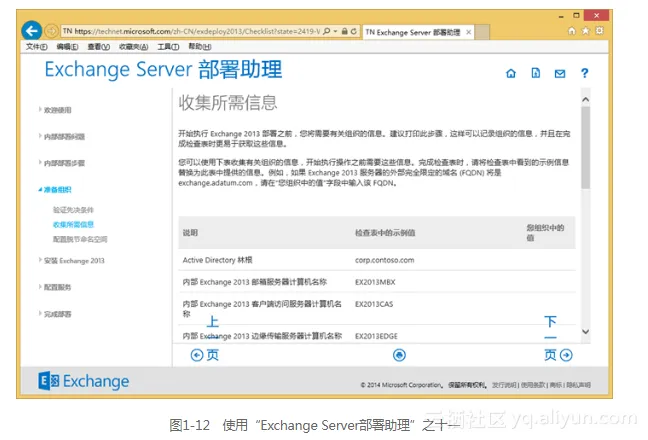Collapse the 准备组织 section
The image size is (648, 440).
[x=57, y=189]
